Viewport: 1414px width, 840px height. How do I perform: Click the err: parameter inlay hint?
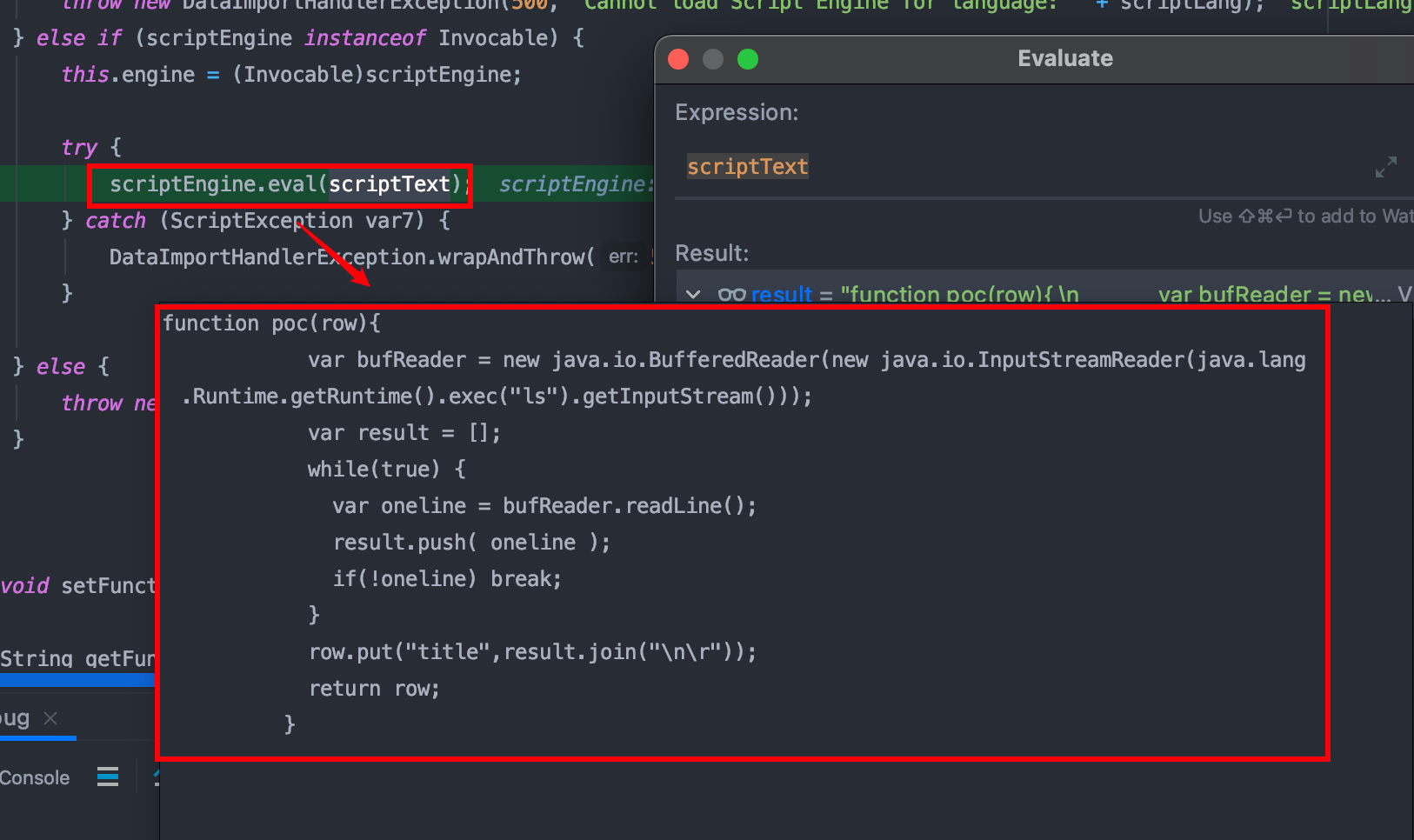pyautogui.click(x=623, y=257)
